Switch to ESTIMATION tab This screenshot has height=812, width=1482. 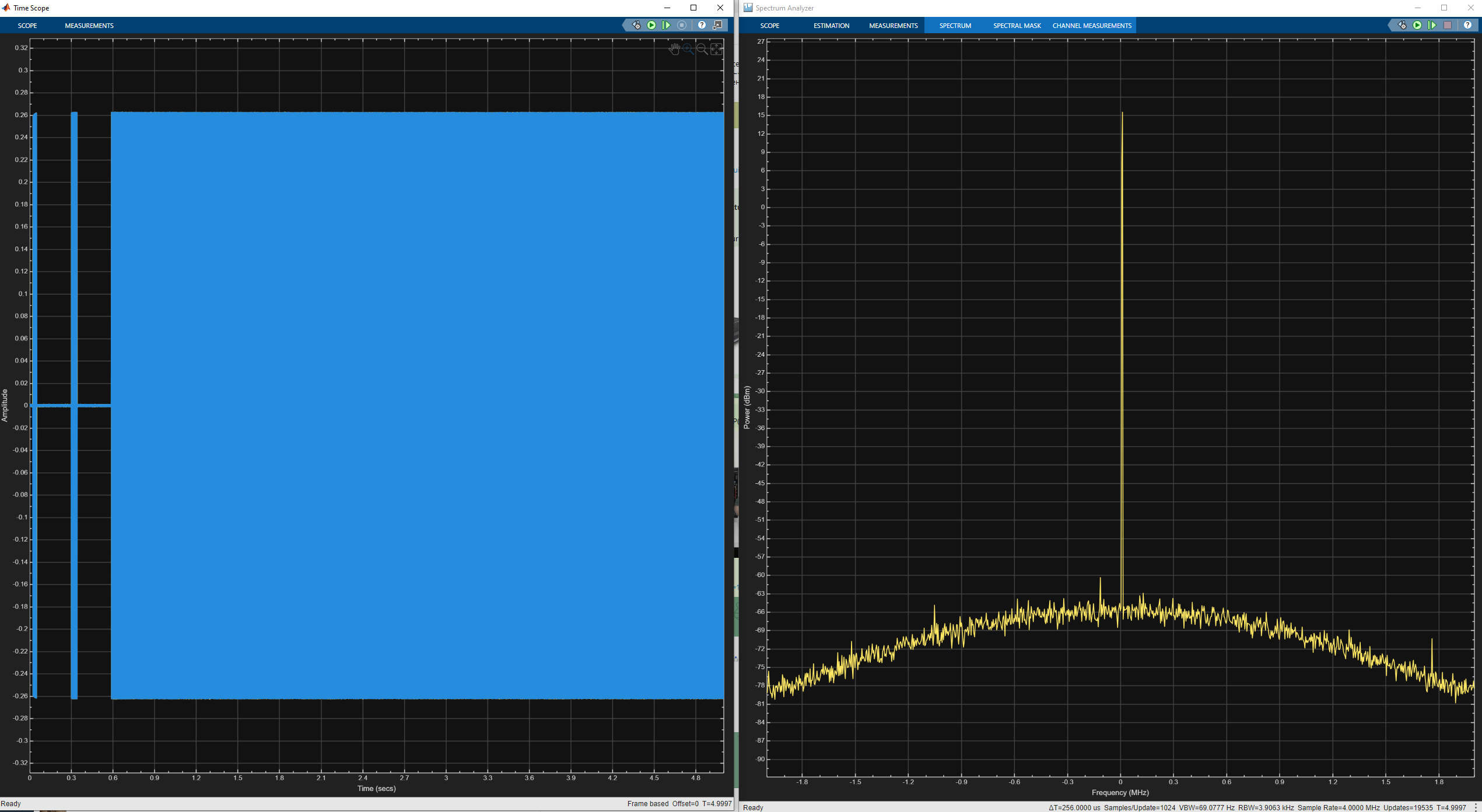pyautogui.click(x=831, y=26)
